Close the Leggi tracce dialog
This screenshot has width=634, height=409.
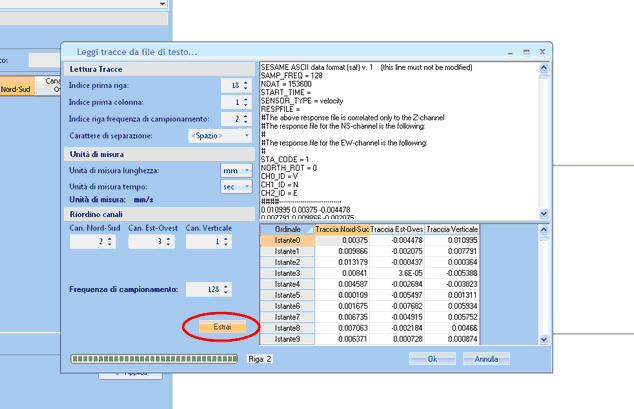tap(542, 52)
